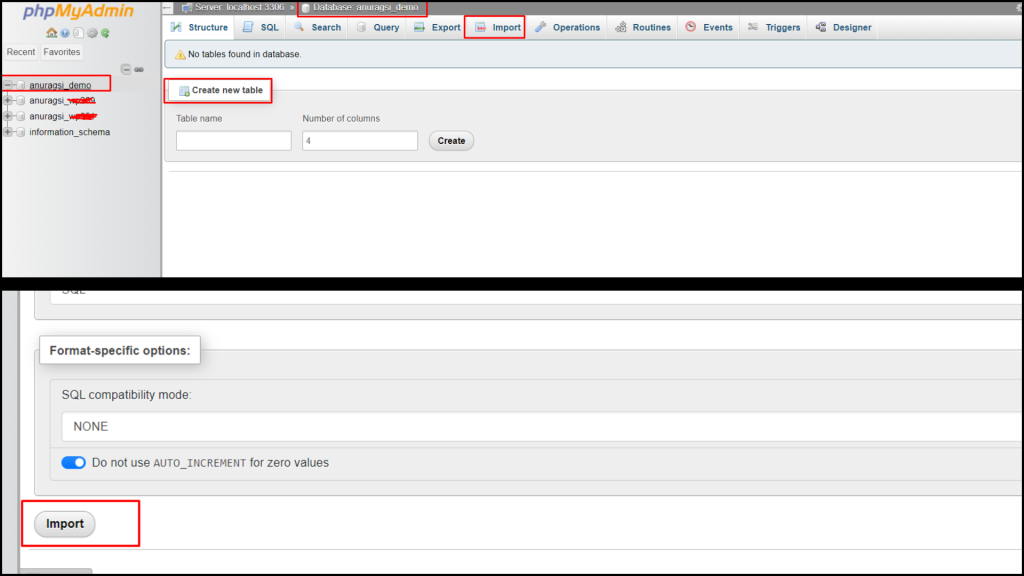Click inside the Table name input field
Screen dimensions: 1024x576
pos(232,140)
